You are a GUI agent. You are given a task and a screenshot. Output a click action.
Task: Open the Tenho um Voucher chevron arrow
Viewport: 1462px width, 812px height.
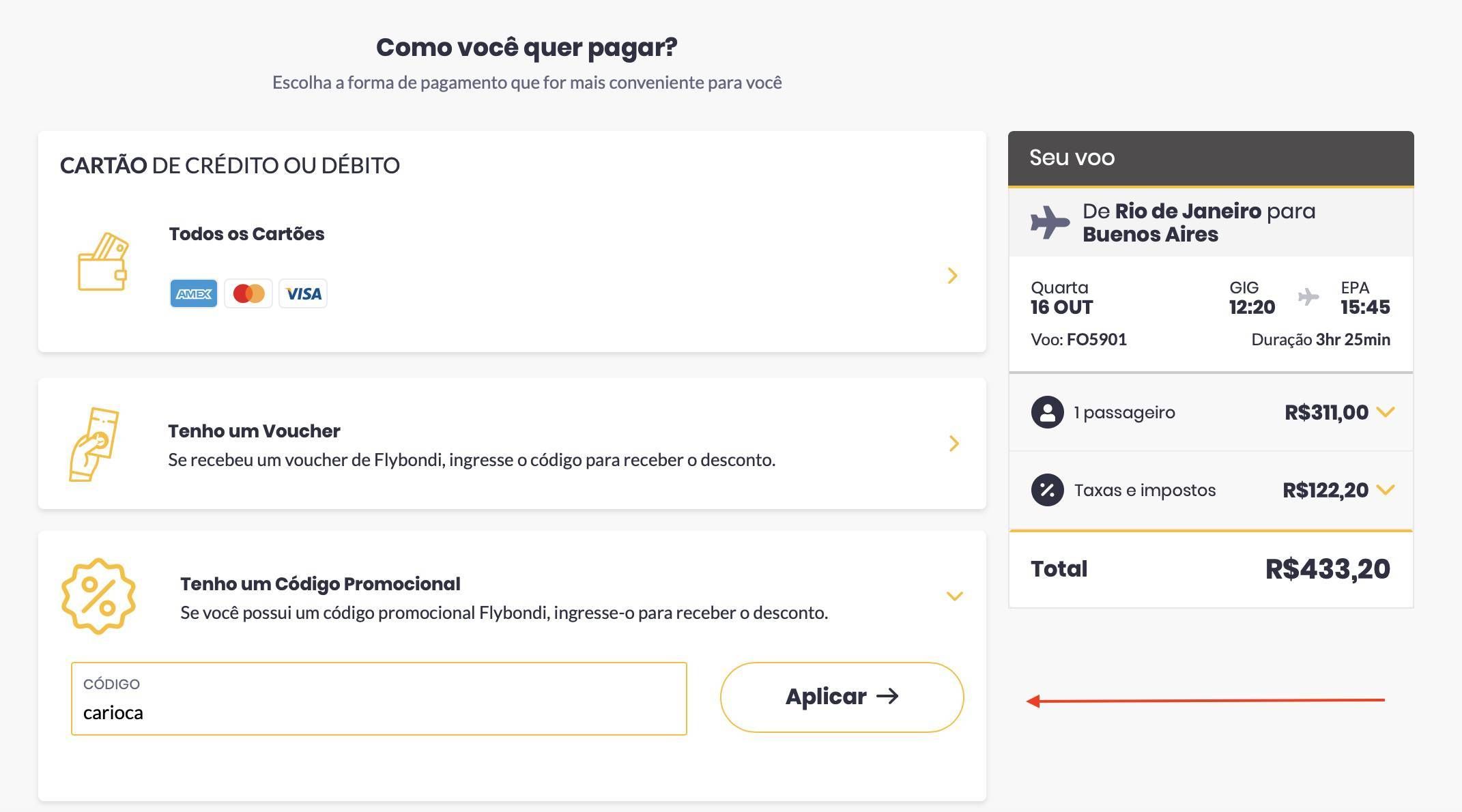click(954, 444)
